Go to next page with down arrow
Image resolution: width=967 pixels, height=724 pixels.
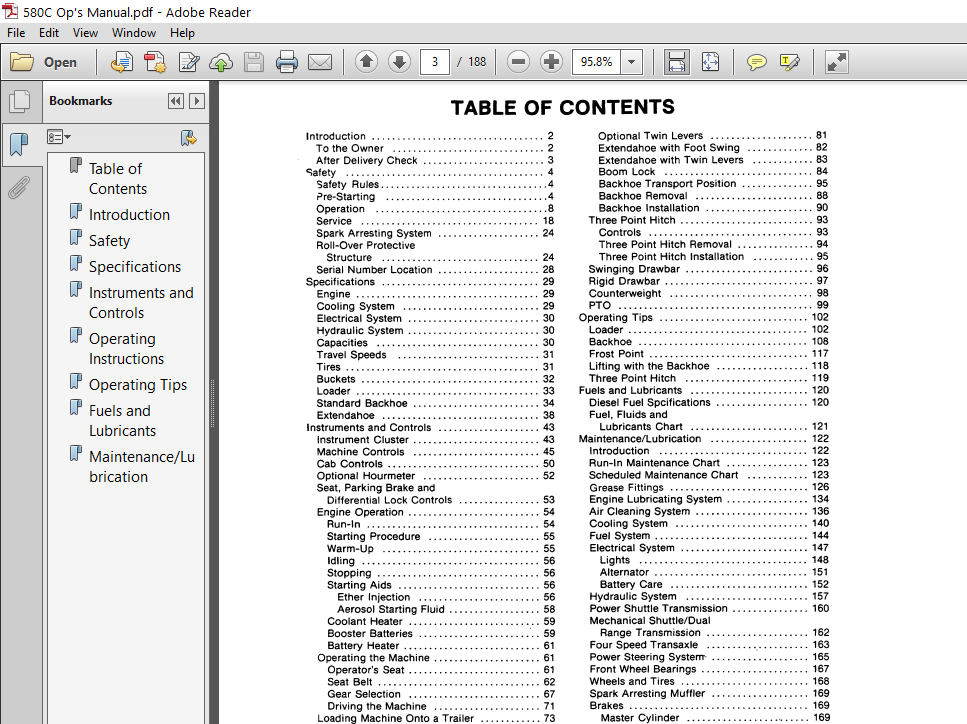[x=400, y=62]
